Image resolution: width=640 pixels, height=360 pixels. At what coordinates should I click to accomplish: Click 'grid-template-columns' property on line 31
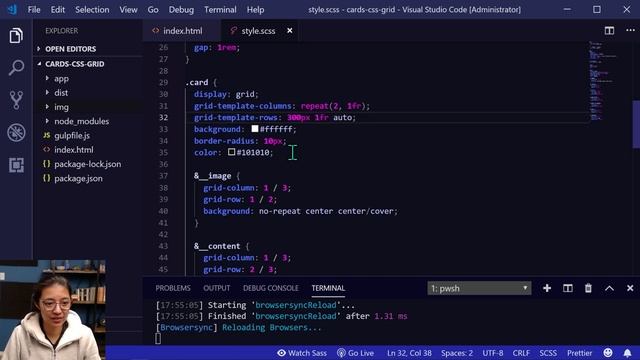click(x=242, y=106)
